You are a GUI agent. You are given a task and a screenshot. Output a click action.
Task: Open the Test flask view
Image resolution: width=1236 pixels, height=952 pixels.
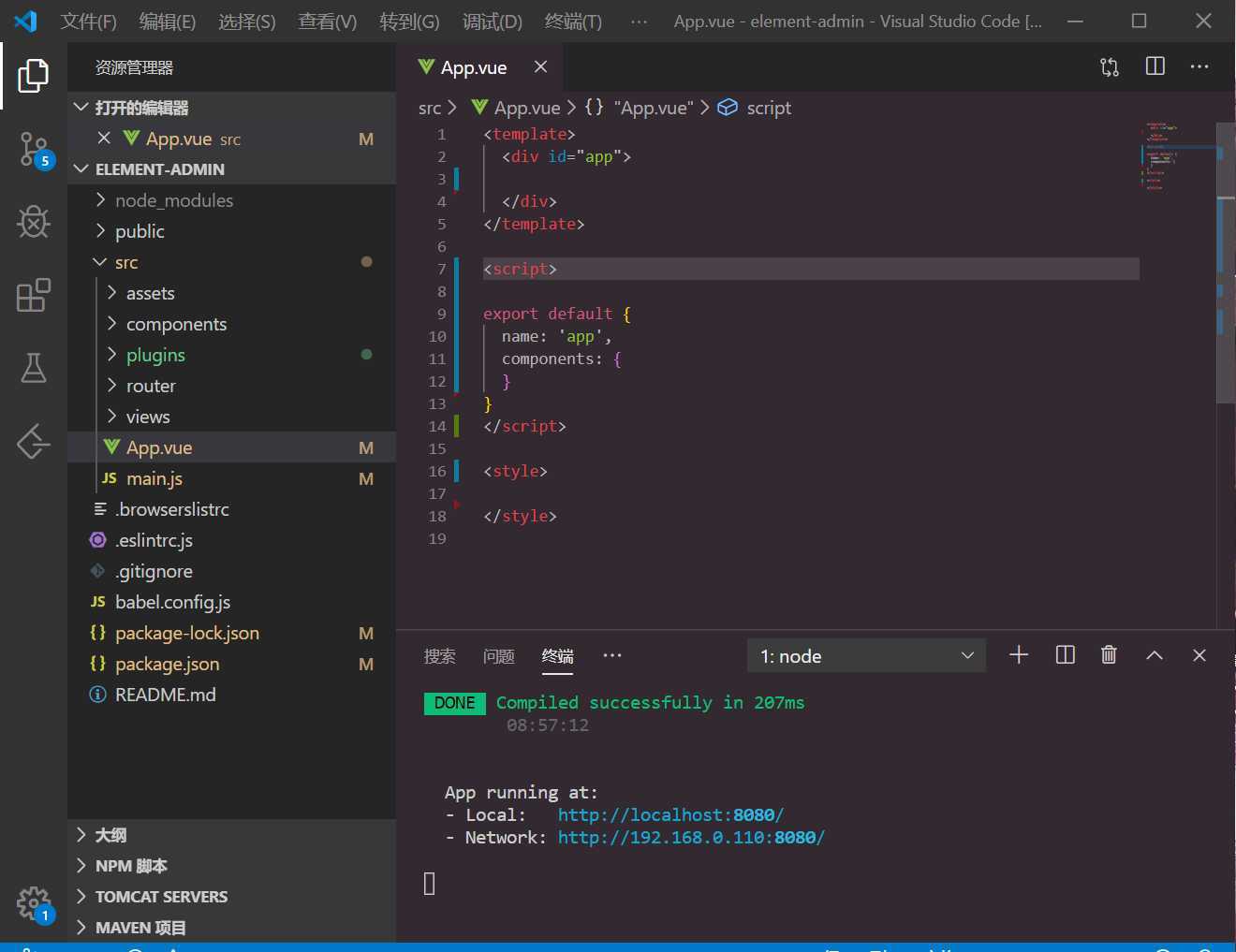point(34,368)
